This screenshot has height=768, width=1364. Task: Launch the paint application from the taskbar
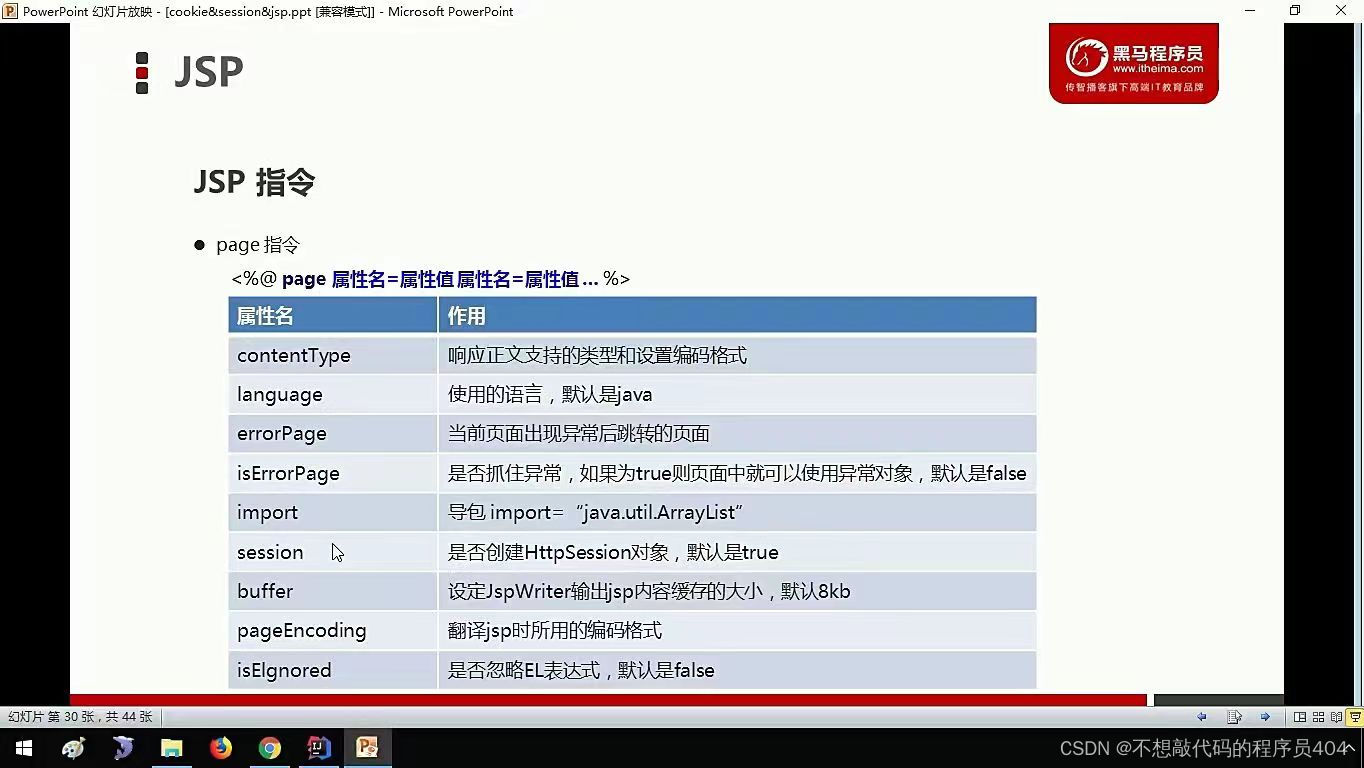coord(72,747)
